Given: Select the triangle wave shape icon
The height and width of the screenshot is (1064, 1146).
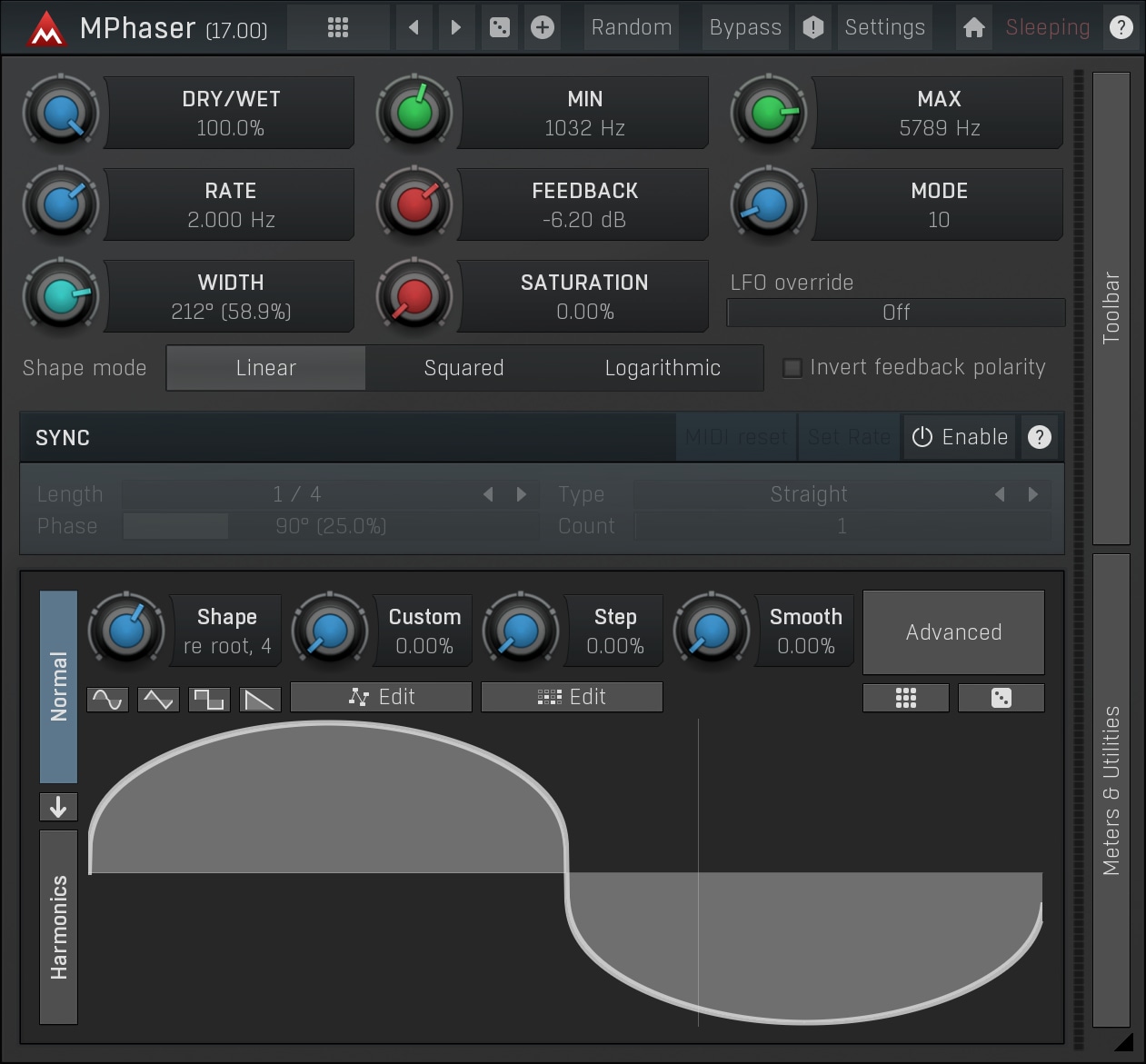Looking at the screenshot, I should 158,699.
